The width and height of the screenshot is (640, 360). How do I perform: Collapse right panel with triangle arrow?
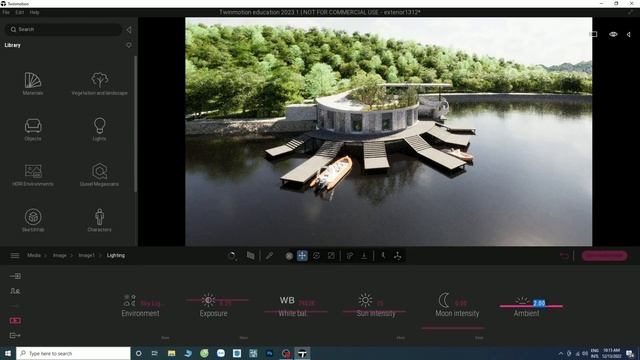(629, 34)
